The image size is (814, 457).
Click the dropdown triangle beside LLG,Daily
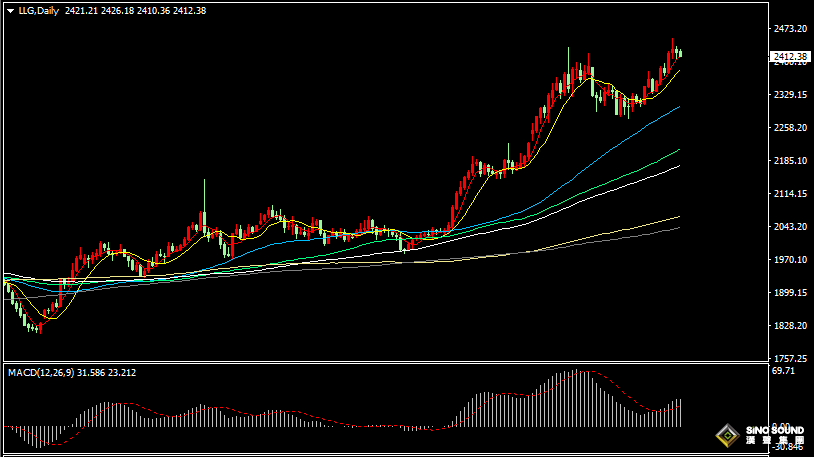click(x=10, y=11)
